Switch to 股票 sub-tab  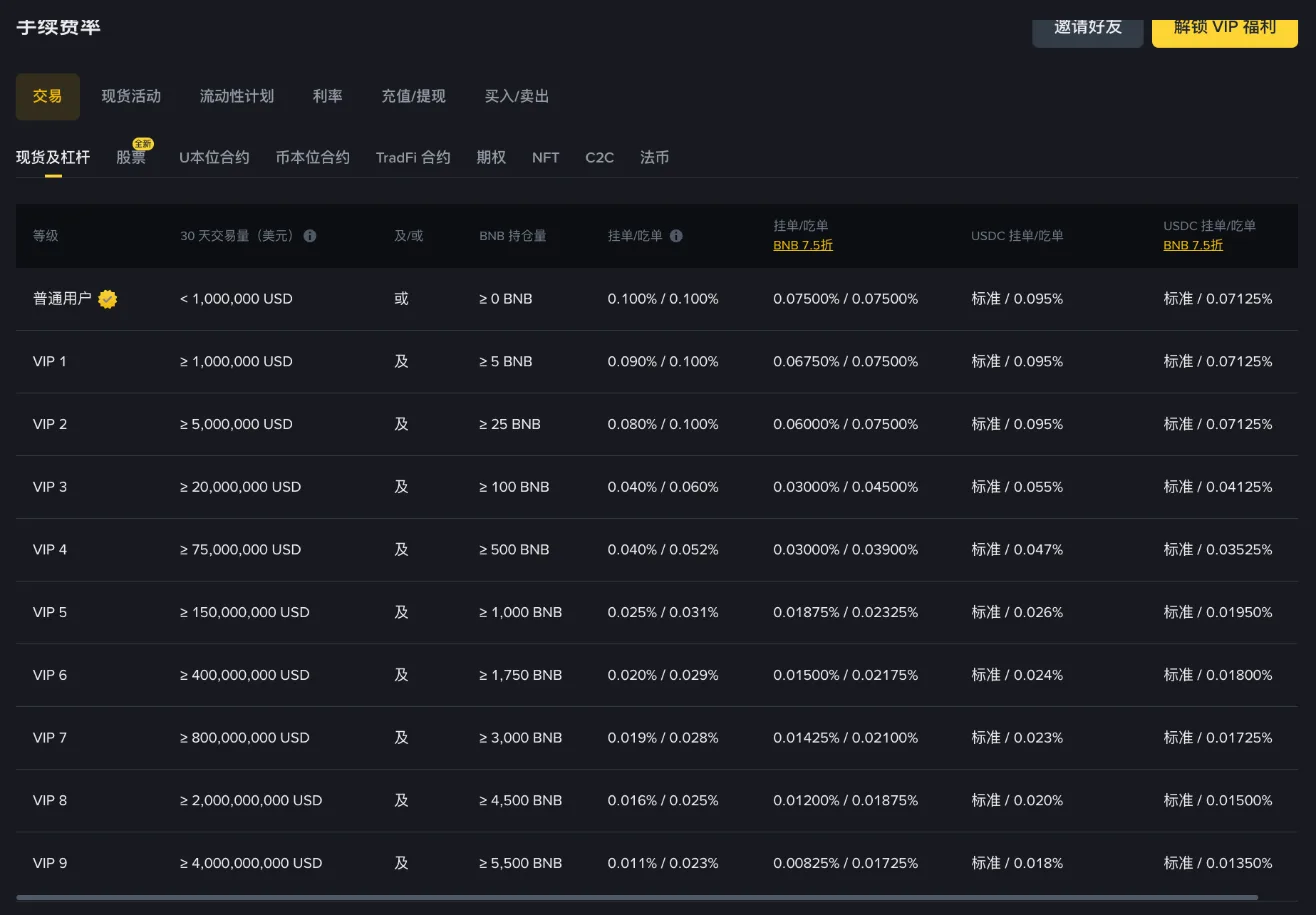[131, 158]
